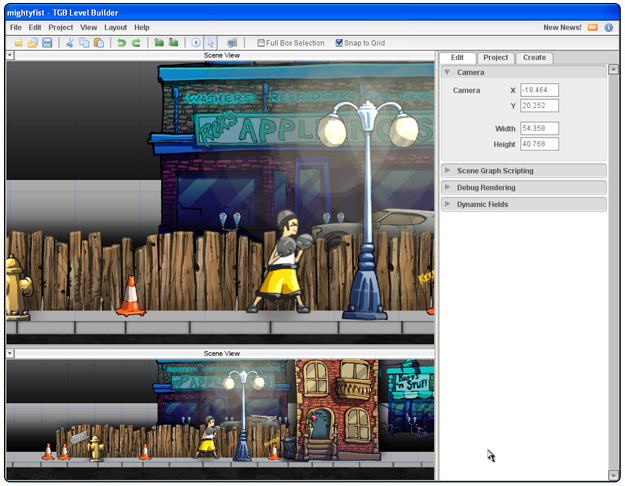The height and width of the screenshot is (486, 625).
Task: Expand the Dynamic Fields section
Action: 447,204
